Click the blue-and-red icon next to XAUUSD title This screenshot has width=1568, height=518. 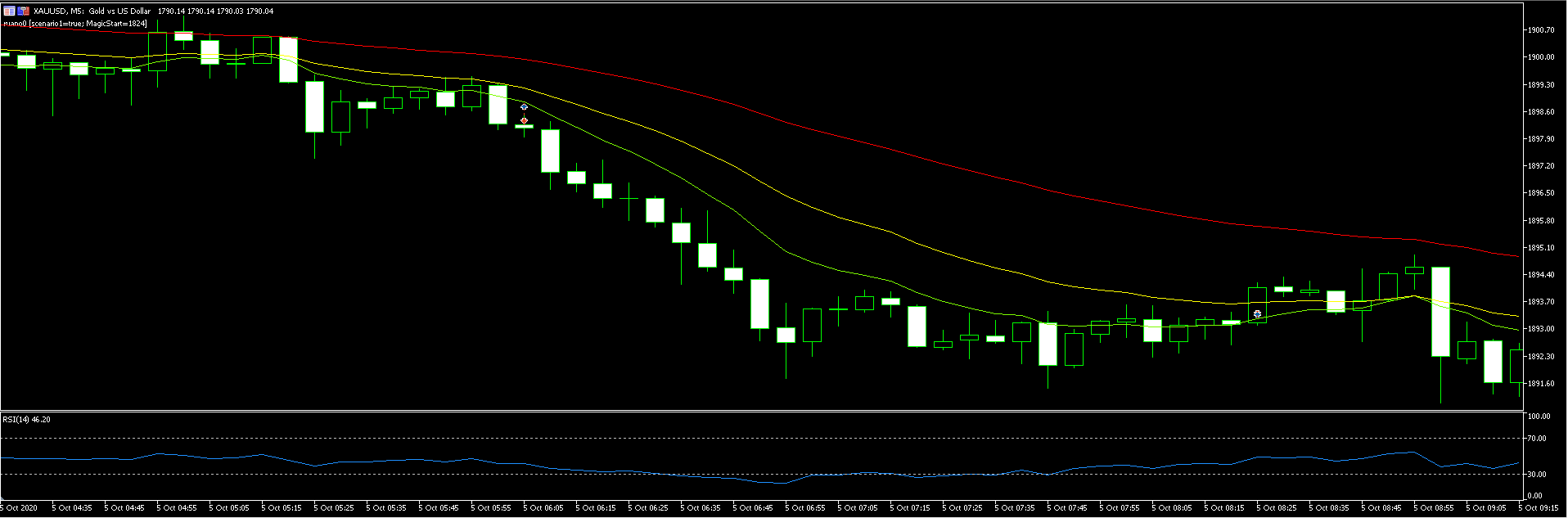click(x=24, y=11)
